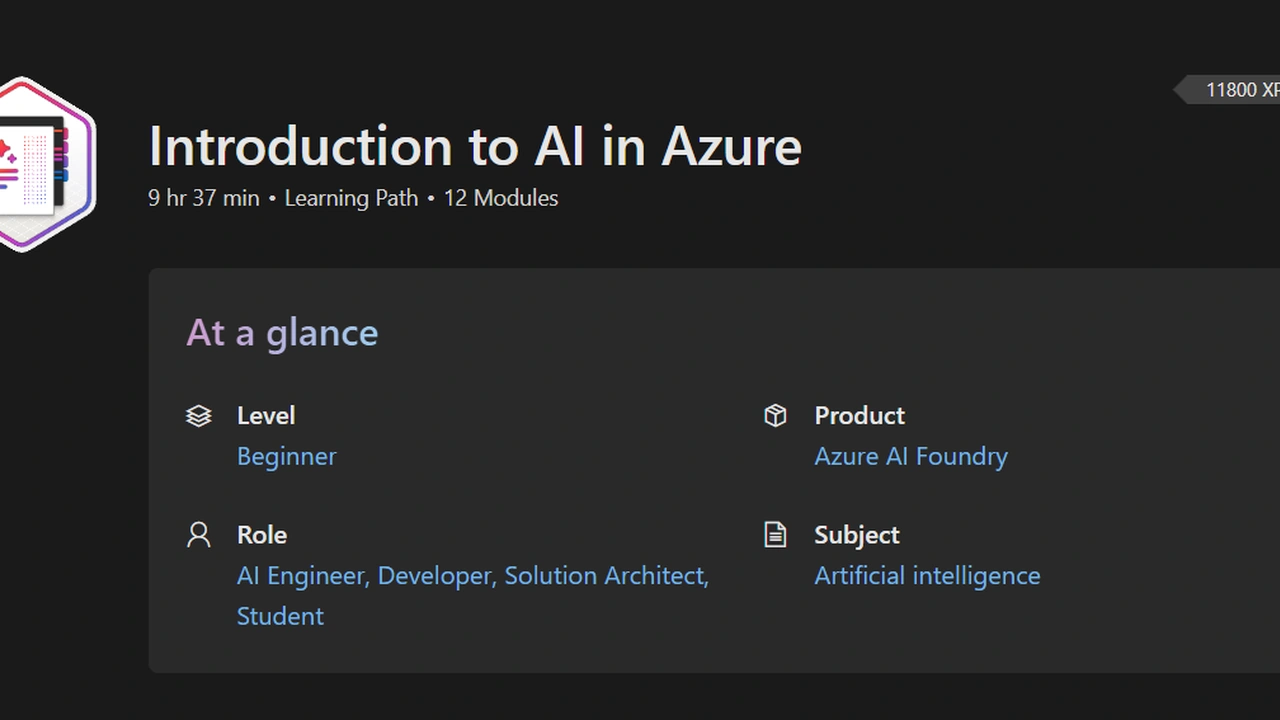Click the Role person icon
The image size is (1280, 720).
pyautogui.click(x=199, y=535)
